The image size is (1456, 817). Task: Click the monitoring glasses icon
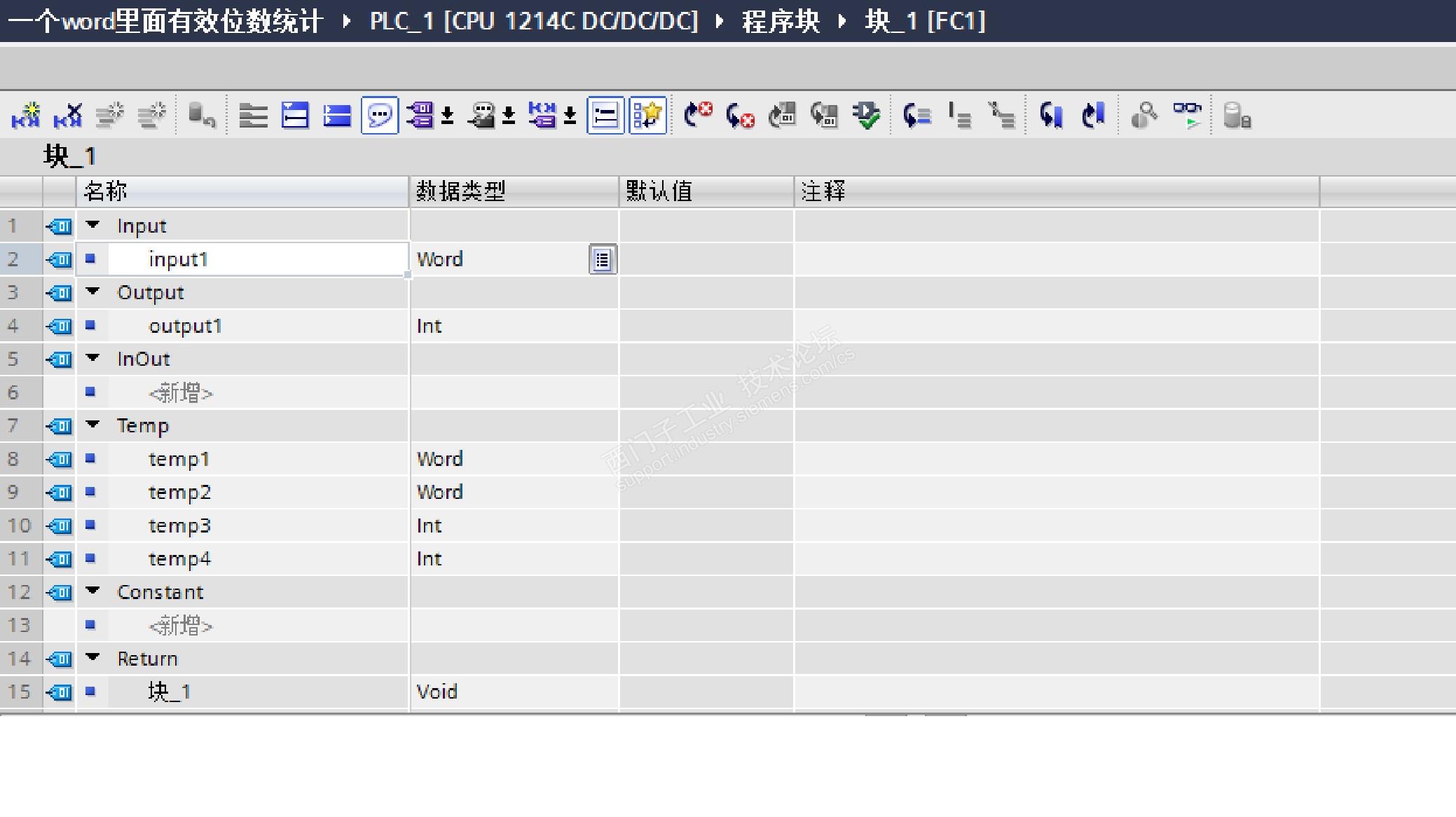click(1188, 116)
